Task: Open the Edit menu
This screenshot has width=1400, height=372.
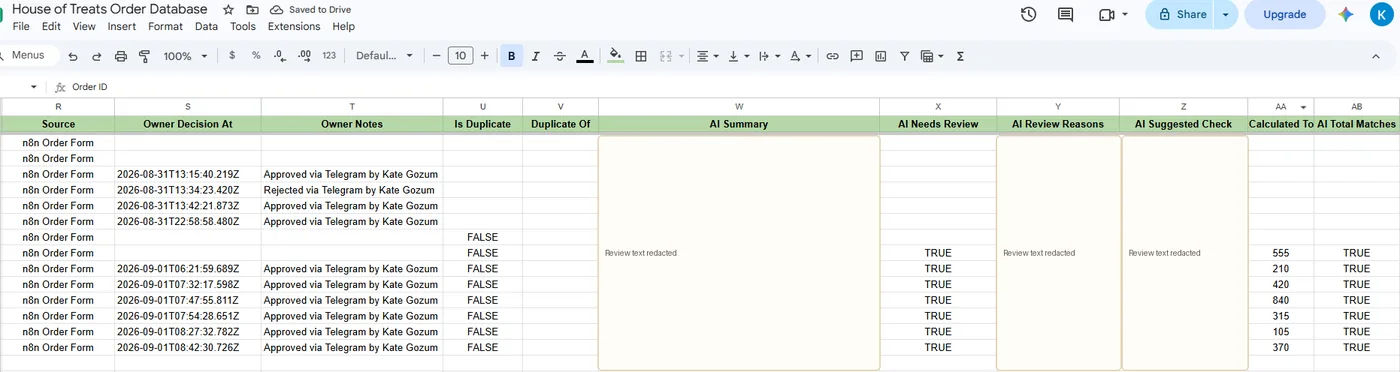Action: tap(52, 27)
